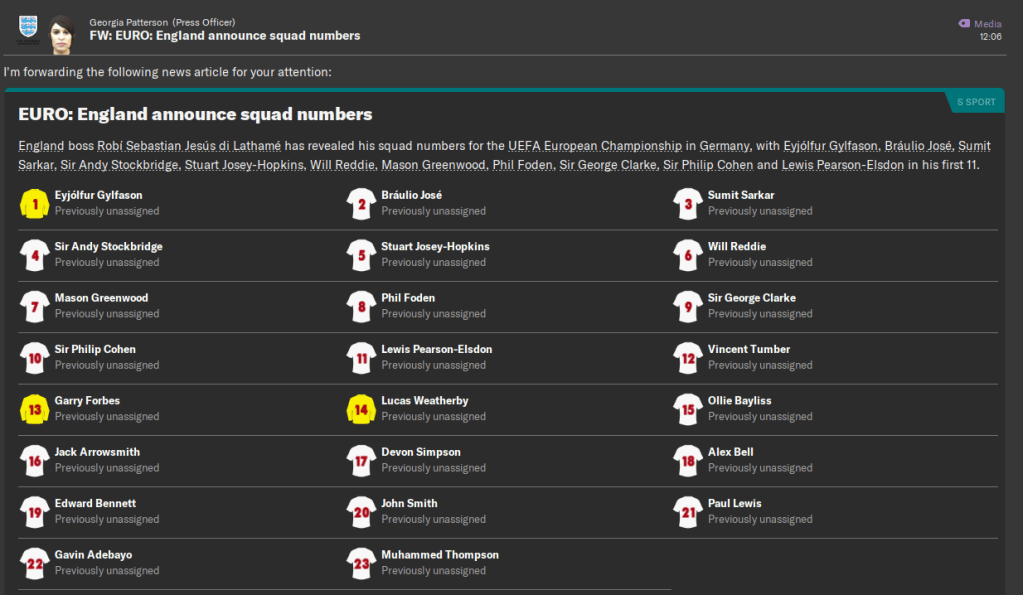
Task: Click the number 21 shirt icon
Action: 688,512
